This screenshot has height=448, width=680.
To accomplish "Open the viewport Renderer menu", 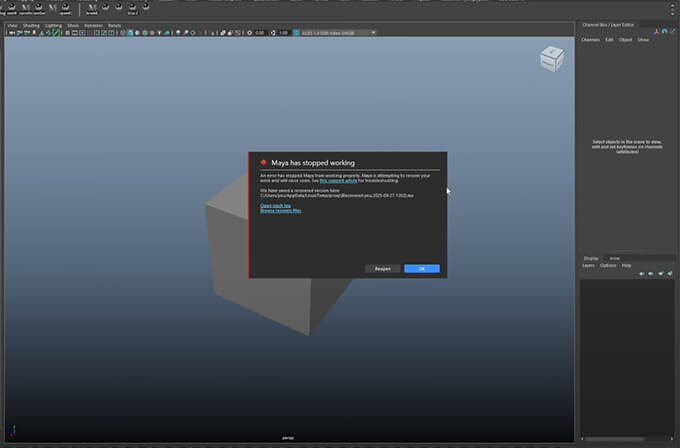I will pyautogui.click(x=93, y=25).
